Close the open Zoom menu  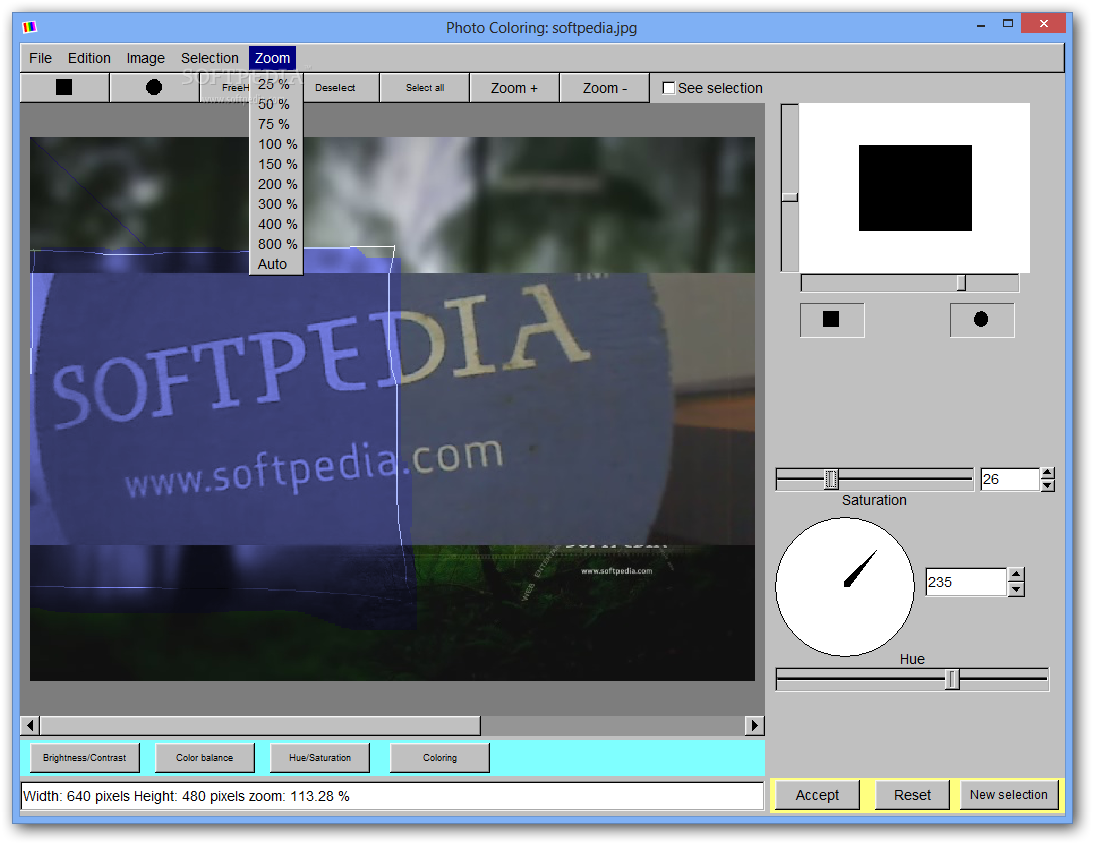273,58
